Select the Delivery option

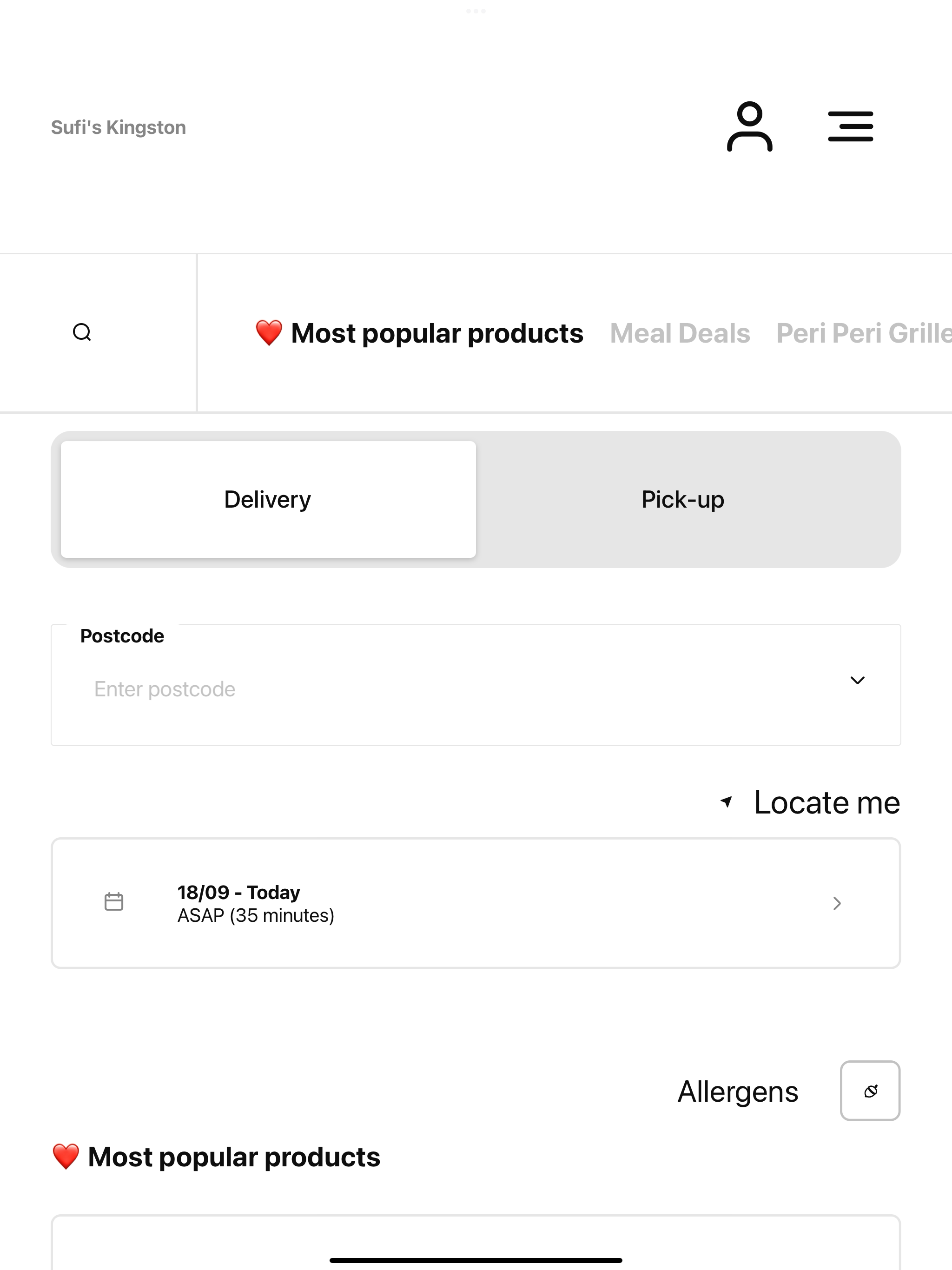(x=268, y=500)
